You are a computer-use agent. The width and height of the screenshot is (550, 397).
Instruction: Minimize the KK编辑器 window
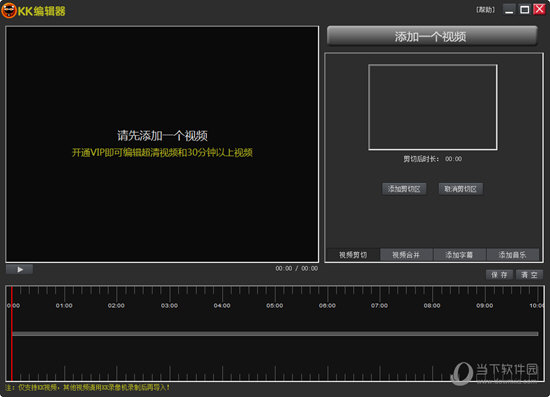(x=509, y=9)
